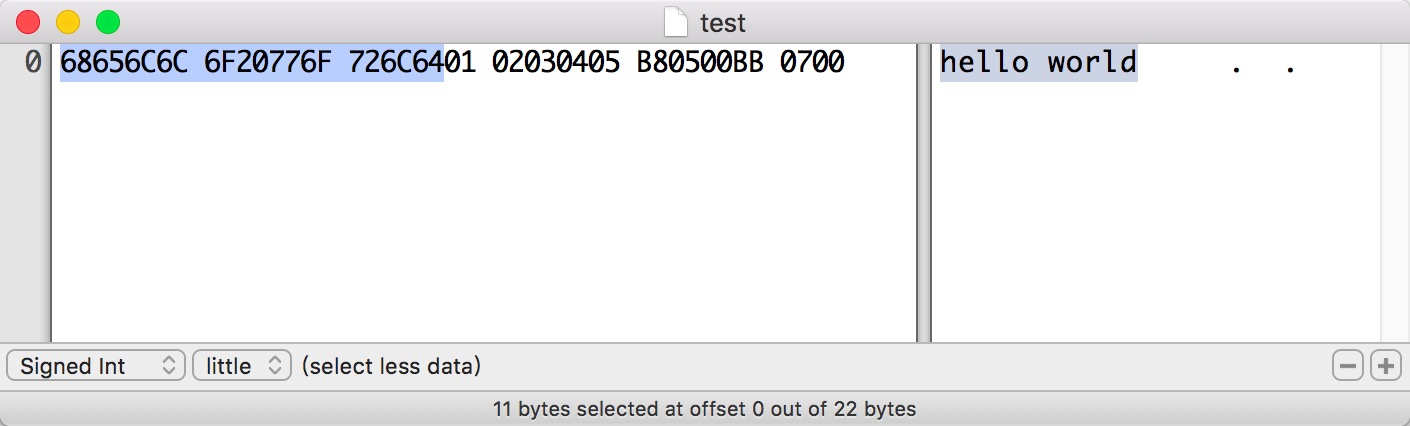
Task: Open the Signed Int type dropdown
Action: point(96,366)
